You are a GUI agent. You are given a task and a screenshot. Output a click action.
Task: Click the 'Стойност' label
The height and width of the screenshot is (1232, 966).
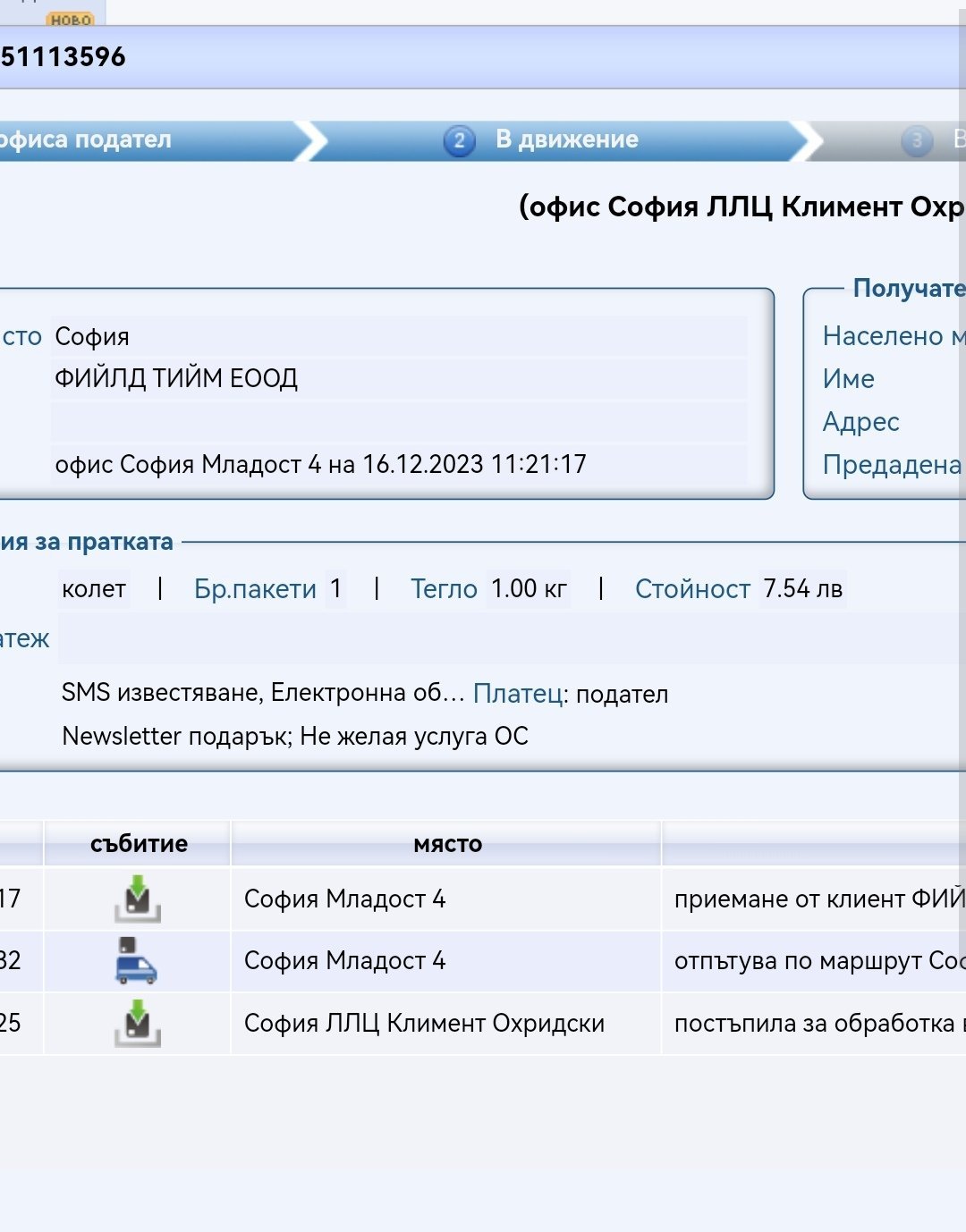coord(691,589)
